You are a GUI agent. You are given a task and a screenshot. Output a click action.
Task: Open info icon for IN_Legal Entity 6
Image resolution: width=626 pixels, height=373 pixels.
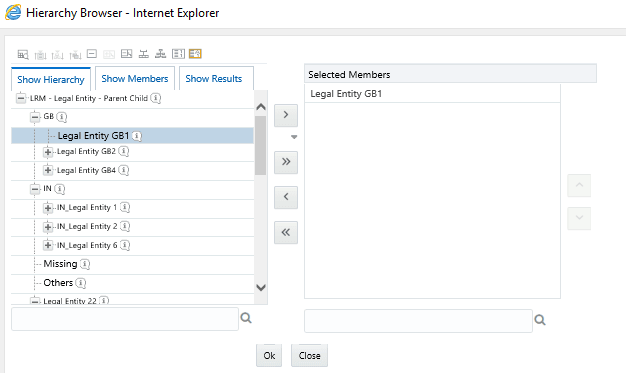click(125, 245)
